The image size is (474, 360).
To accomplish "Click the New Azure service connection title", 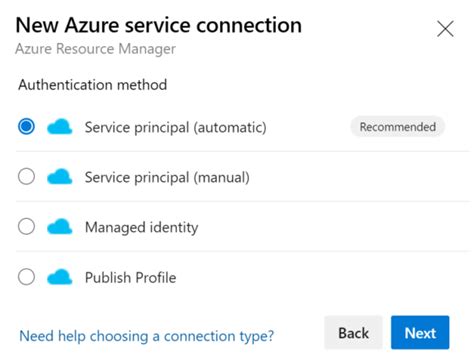I will (159, 25).
